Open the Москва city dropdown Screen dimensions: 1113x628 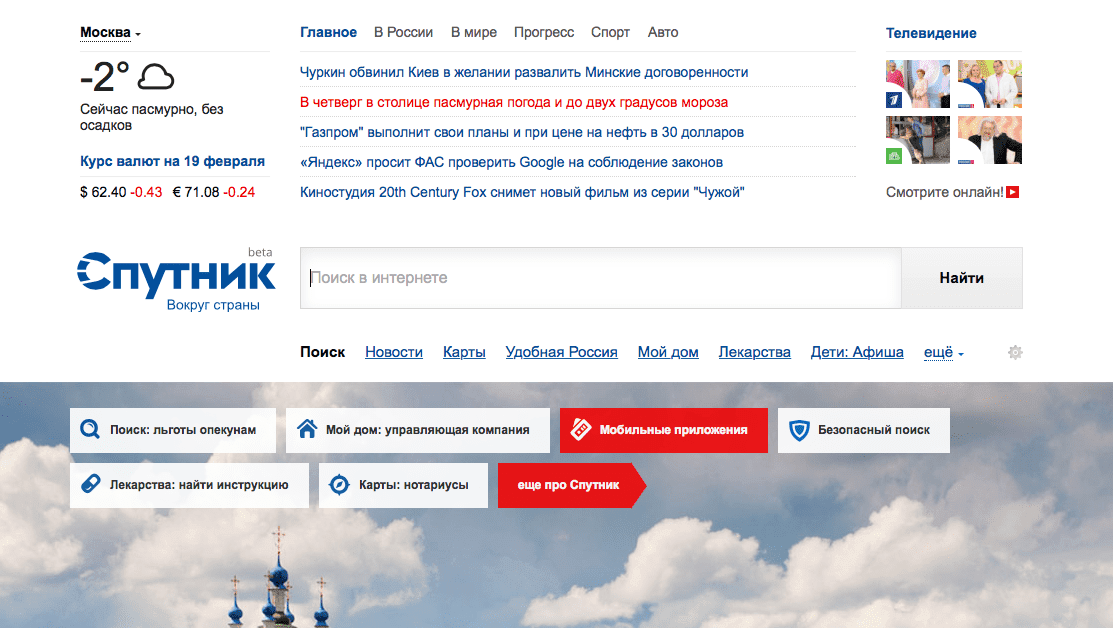tap(110, 33)
